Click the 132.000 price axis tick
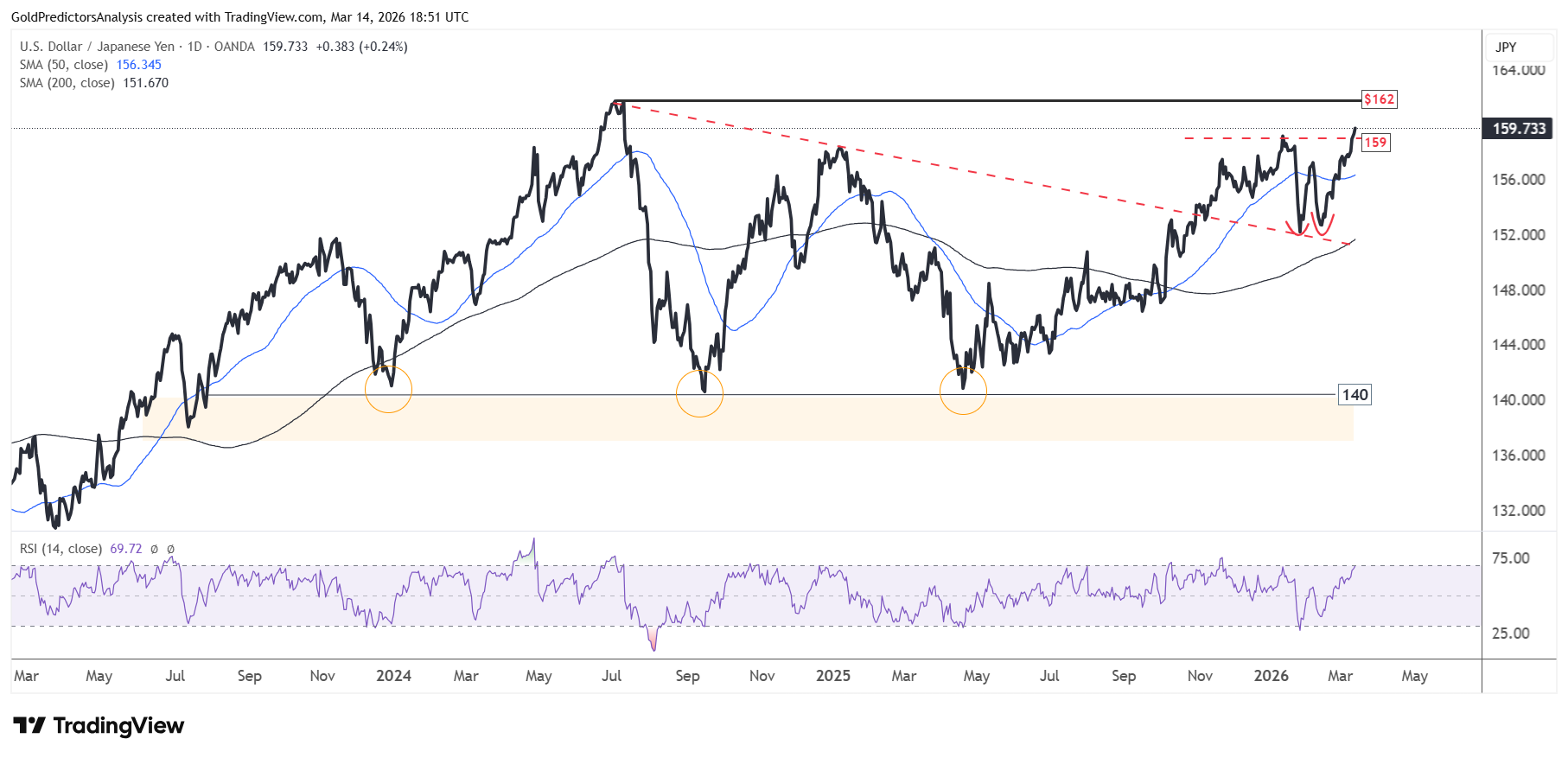Image resolution: width=1568 pixels, height=758 pixels. [x=1519, y=511]
